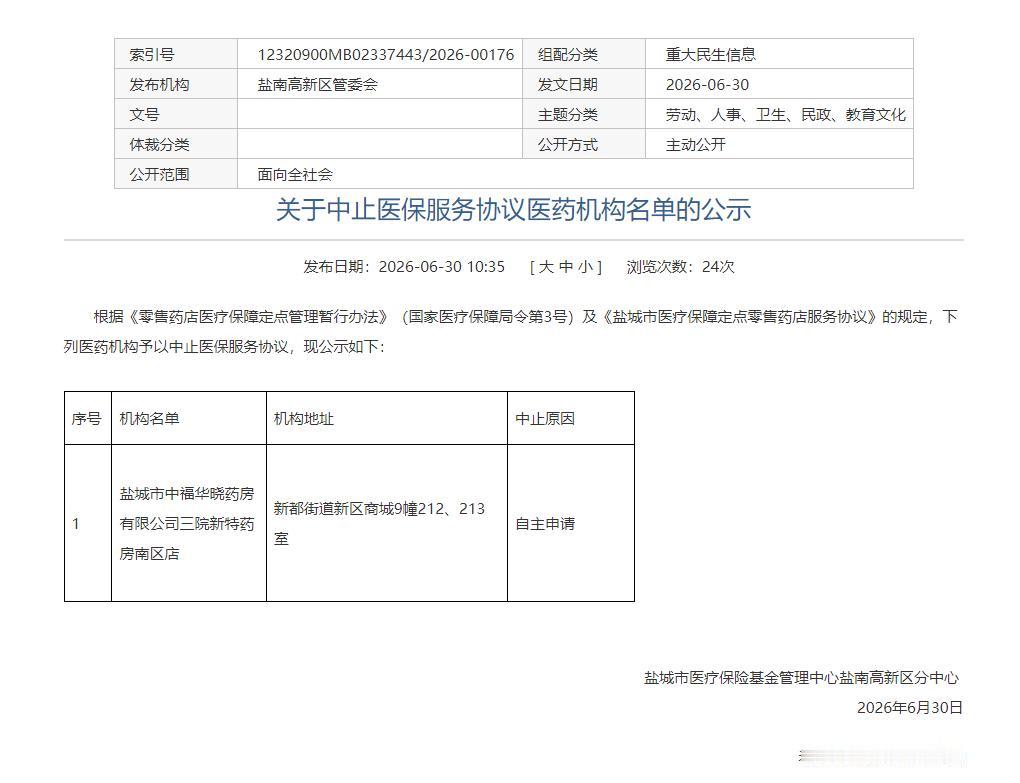Select the issue date 2026-06-30 in metadata table
This screenshot has height=783, width=1020.
tap(707, 85)
